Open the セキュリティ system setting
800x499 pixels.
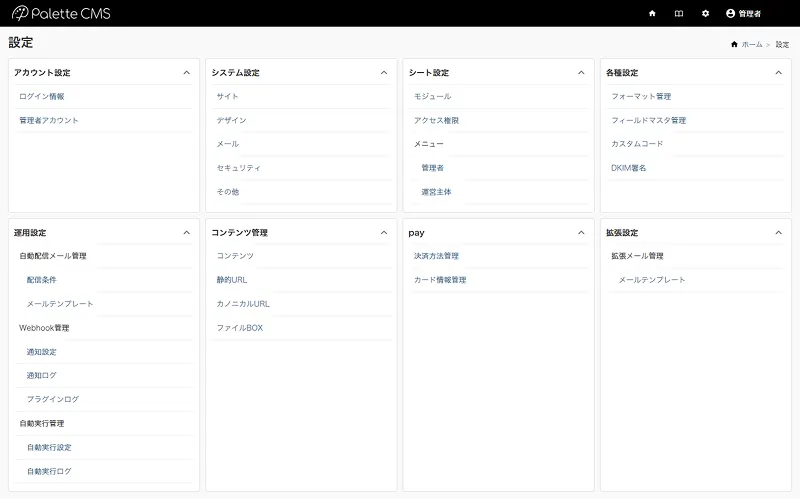pos(239,168)
